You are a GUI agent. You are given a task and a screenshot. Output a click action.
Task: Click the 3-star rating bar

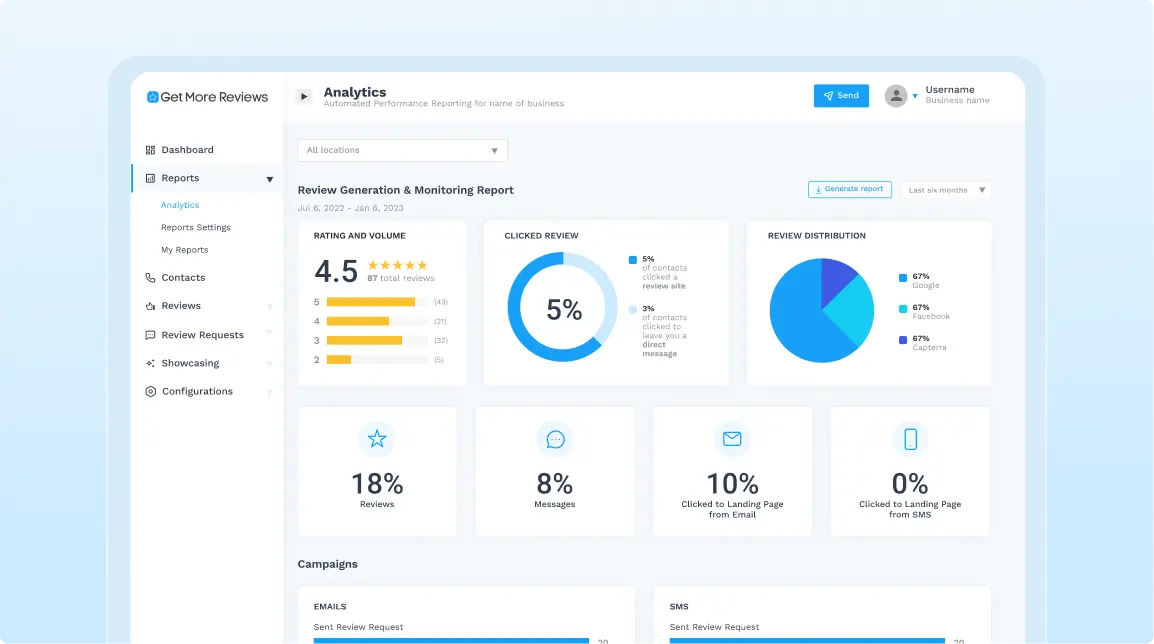point(377,340)
